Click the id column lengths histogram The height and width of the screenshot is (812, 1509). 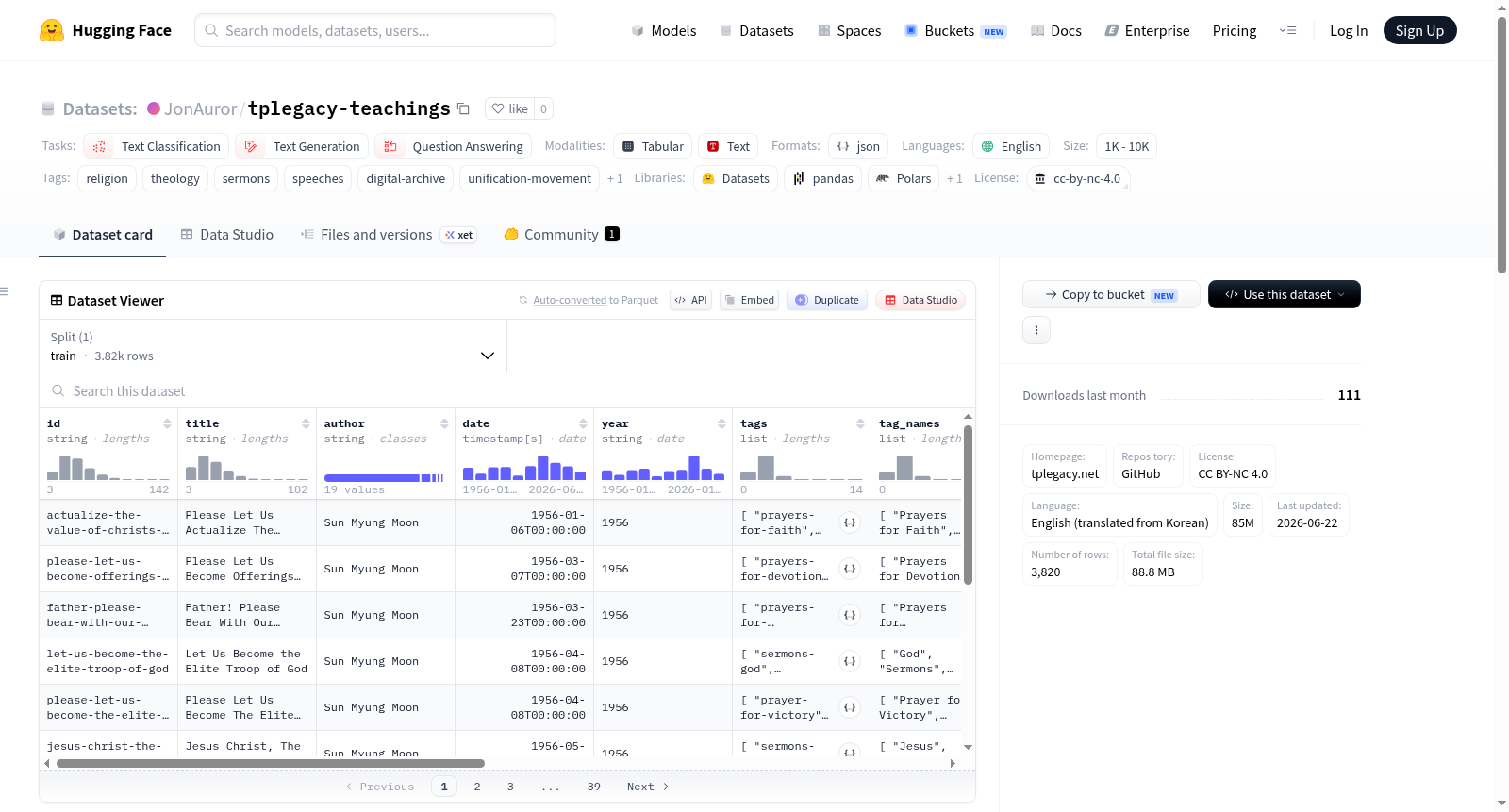(108, 468)
